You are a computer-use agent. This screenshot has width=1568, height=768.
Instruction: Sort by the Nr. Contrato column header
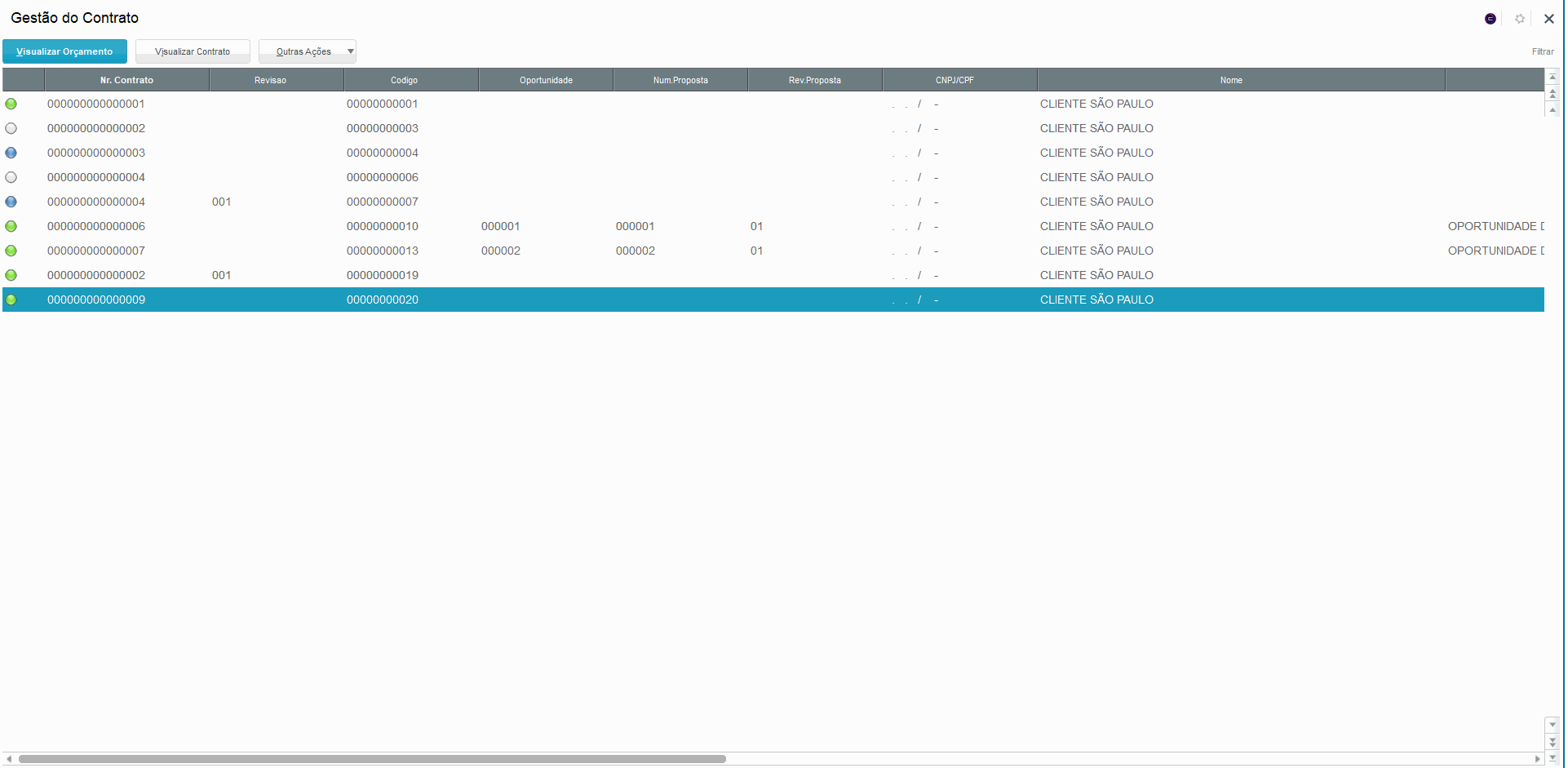pyautogui.click(x=126, y=80)
